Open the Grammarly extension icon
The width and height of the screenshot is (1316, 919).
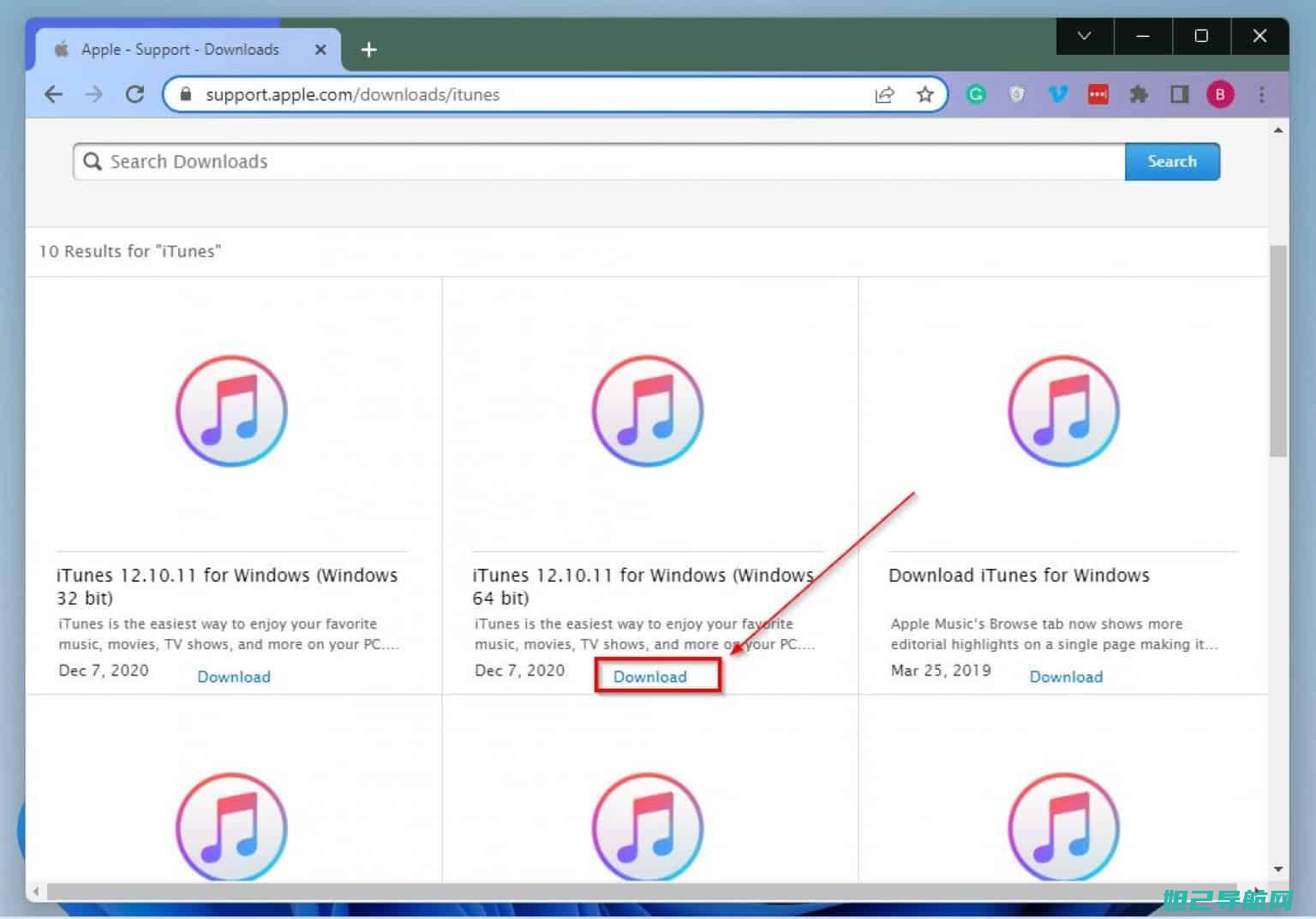pyautogui.click(x=976, y=94)
